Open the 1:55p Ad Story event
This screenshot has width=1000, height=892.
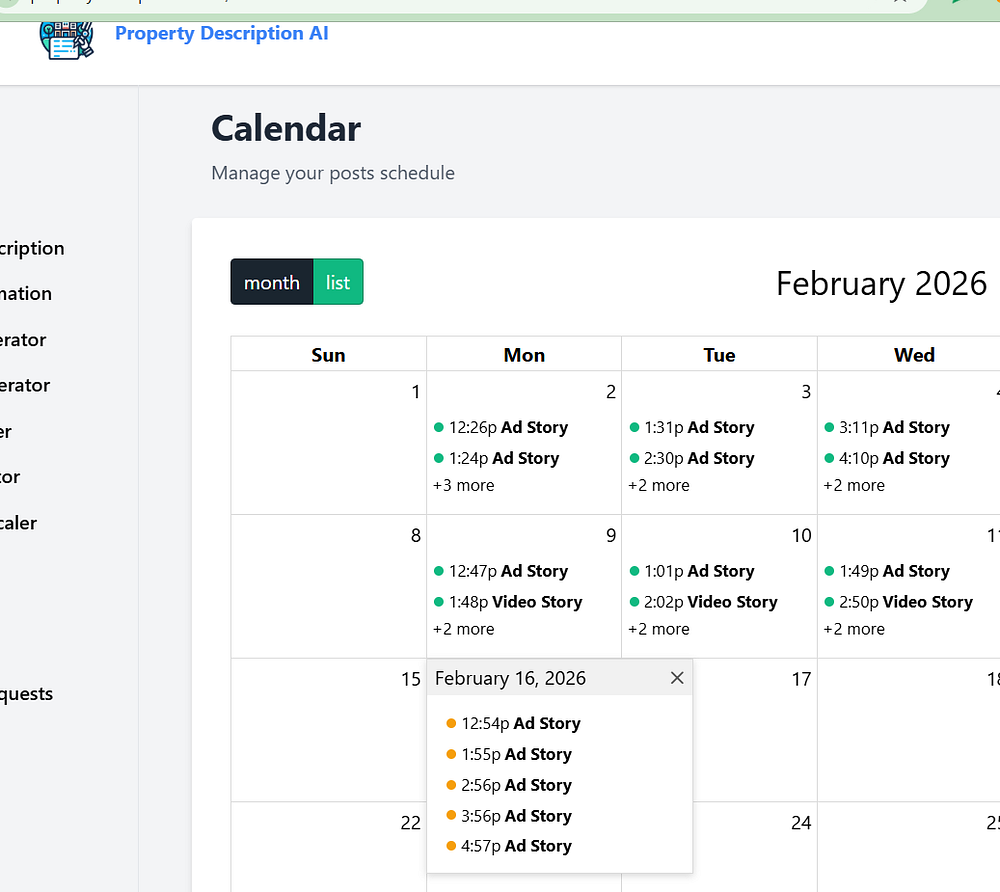[x=509, y=754]
